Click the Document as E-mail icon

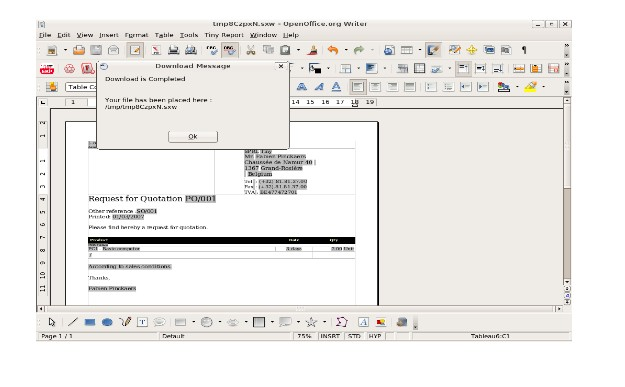pyautogui.click(x=114, y=50)
